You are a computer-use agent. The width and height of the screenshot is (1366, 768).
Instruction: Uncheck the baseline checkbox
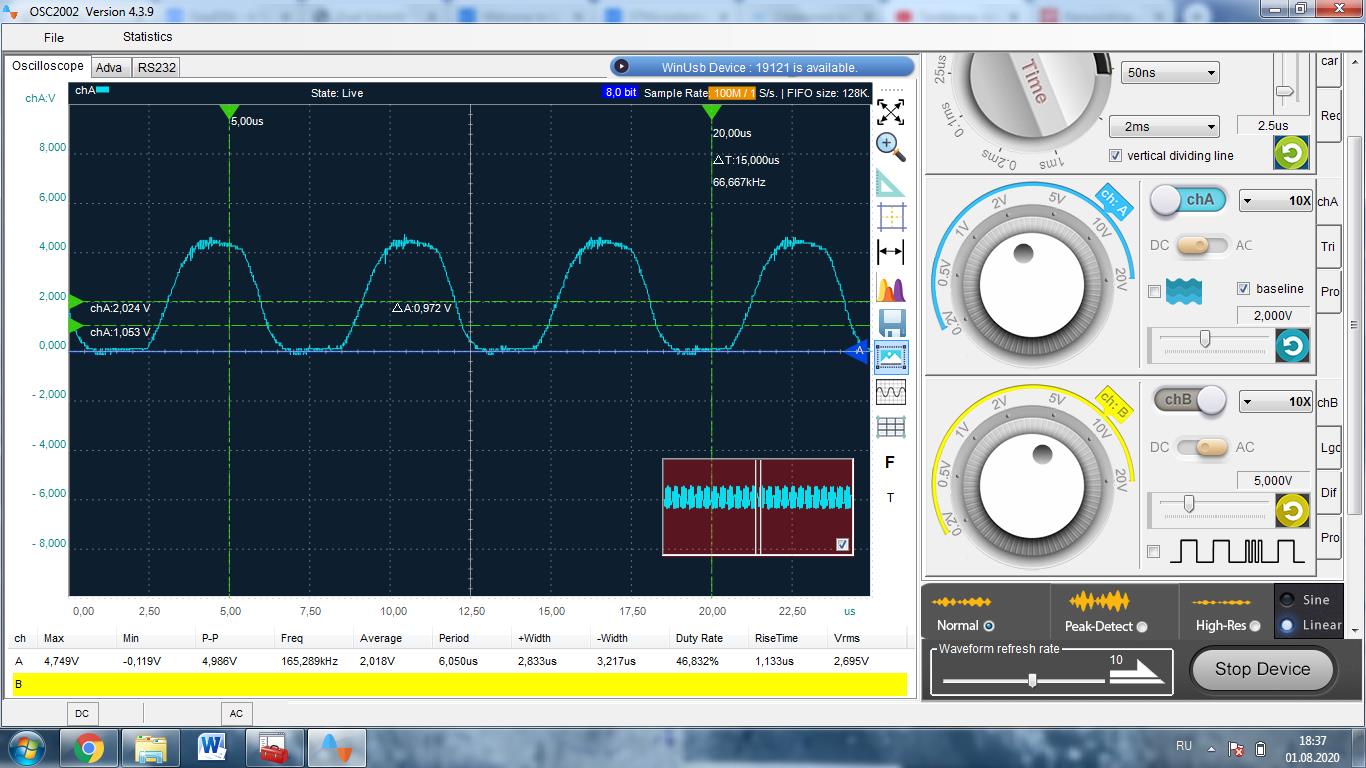pyautogui.click(x=1243, y=289)
